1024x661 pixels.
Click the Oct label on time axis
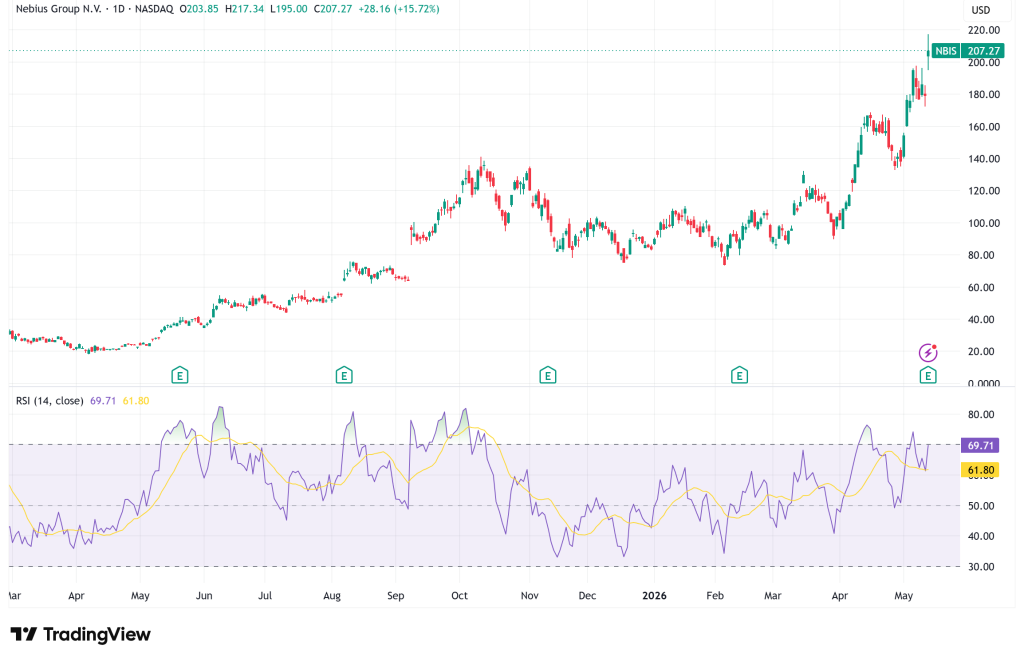(460, 596)
